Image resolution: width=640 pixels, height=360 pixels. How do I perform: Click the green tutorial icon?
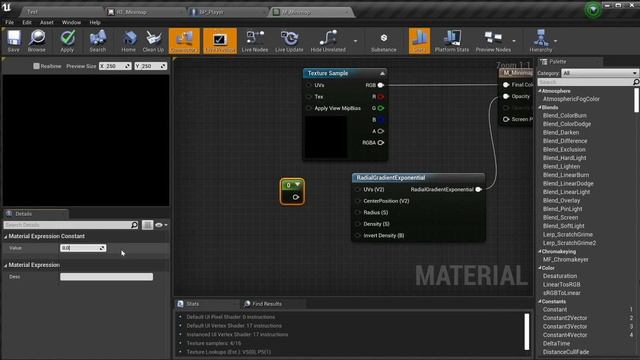click(x=593, y=9)
